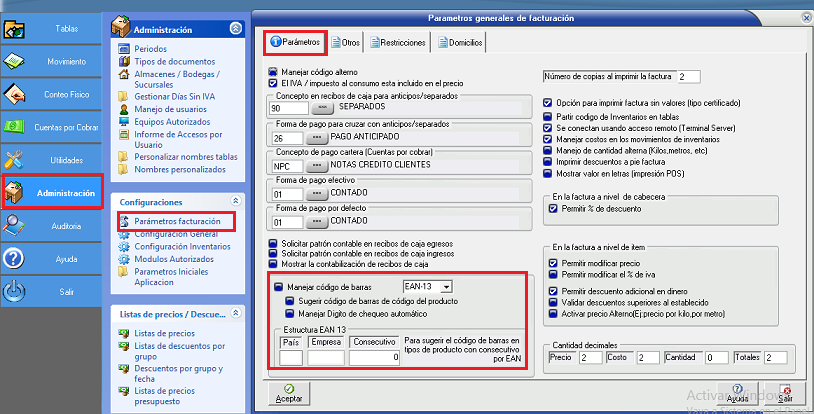
Task: Uncheck Manejar código alterno option
Action: coord(274,72)
